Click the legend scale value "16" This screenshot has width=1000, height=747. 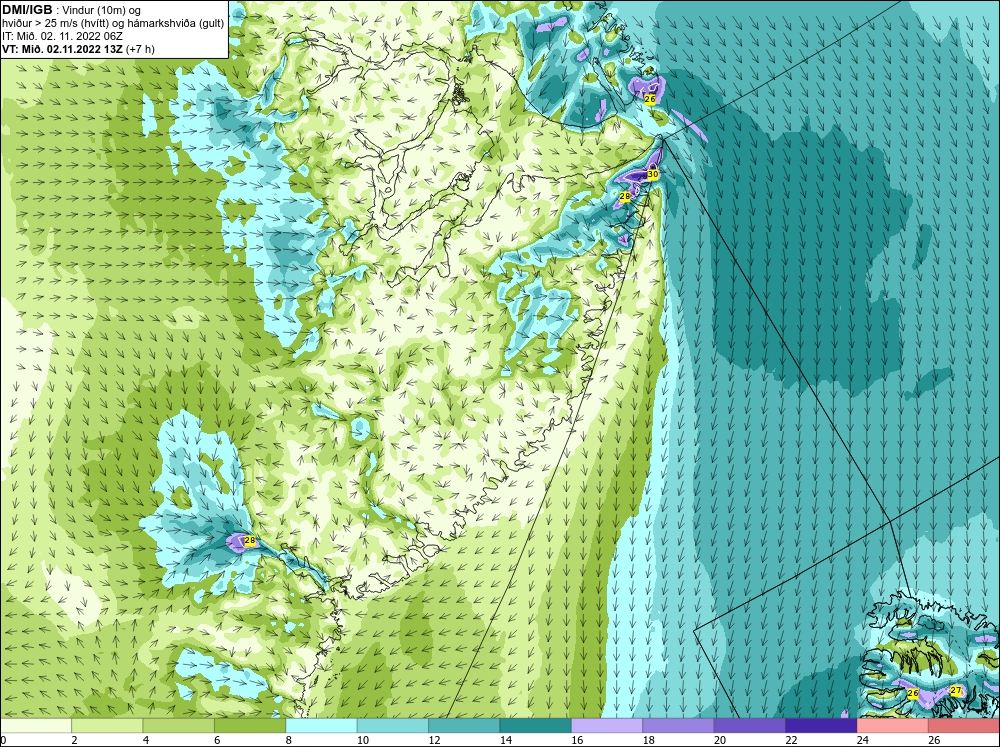coord(577,740)
